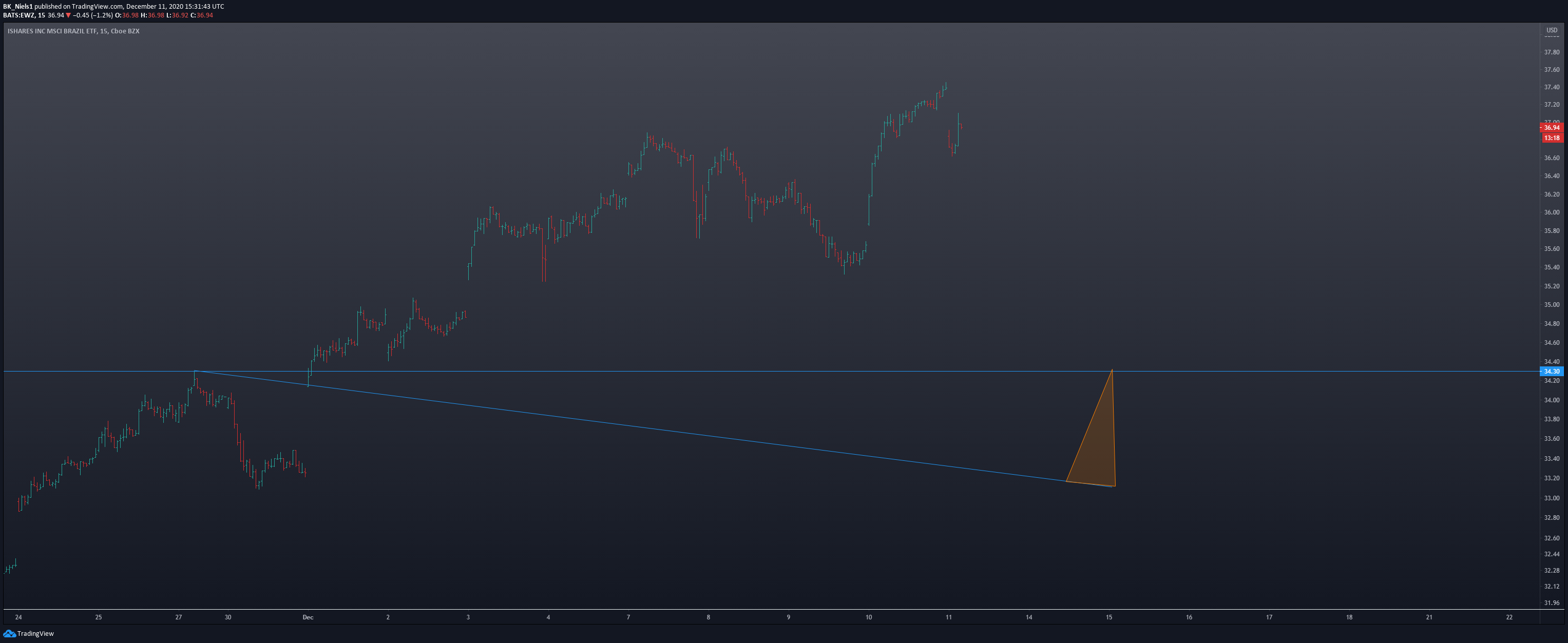Click the date label 14 on the time axis
The height and width of the screenshot is (643, 1568).
[1029, 617]
